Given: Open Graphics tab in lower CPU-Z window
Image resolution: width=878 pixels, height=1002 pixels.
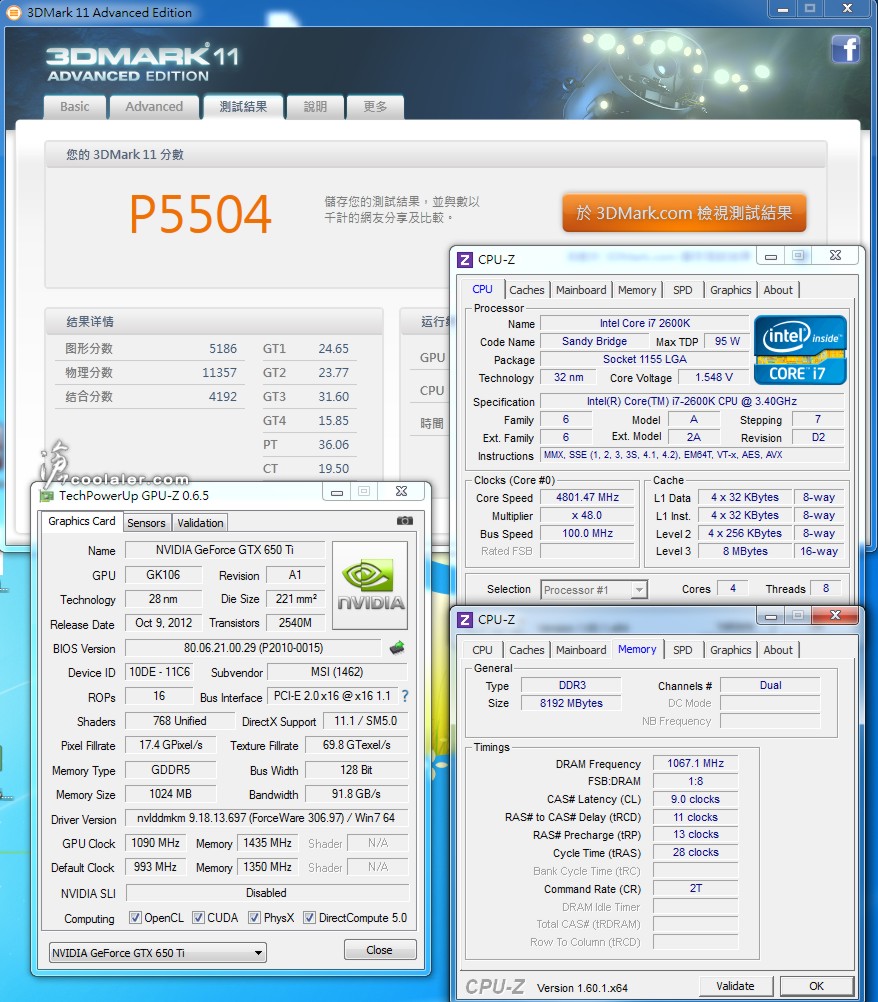Looking at the screenshot, I should (730, 650).
